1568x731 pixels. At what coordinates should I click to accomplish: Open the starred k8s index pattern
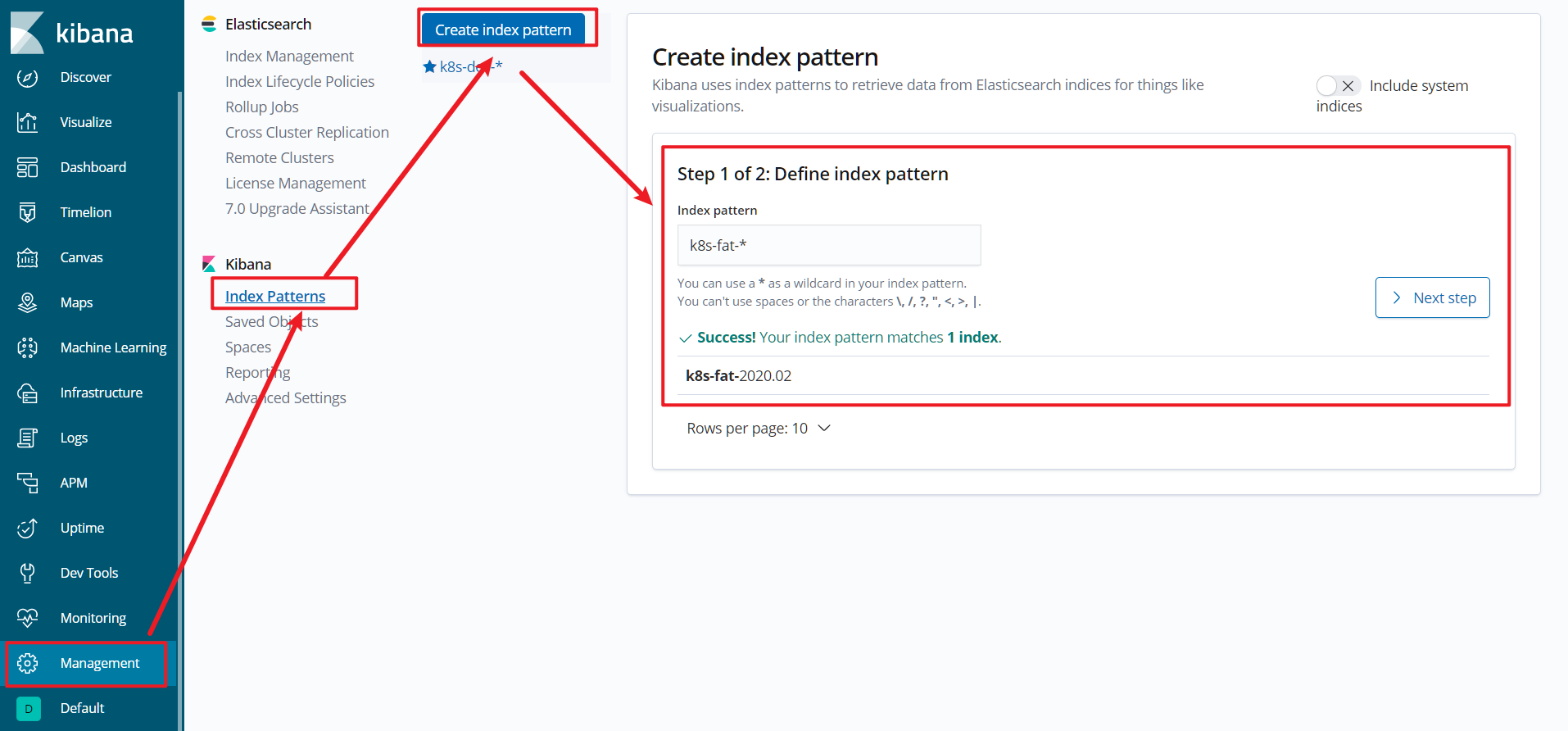tap(463, 67)
